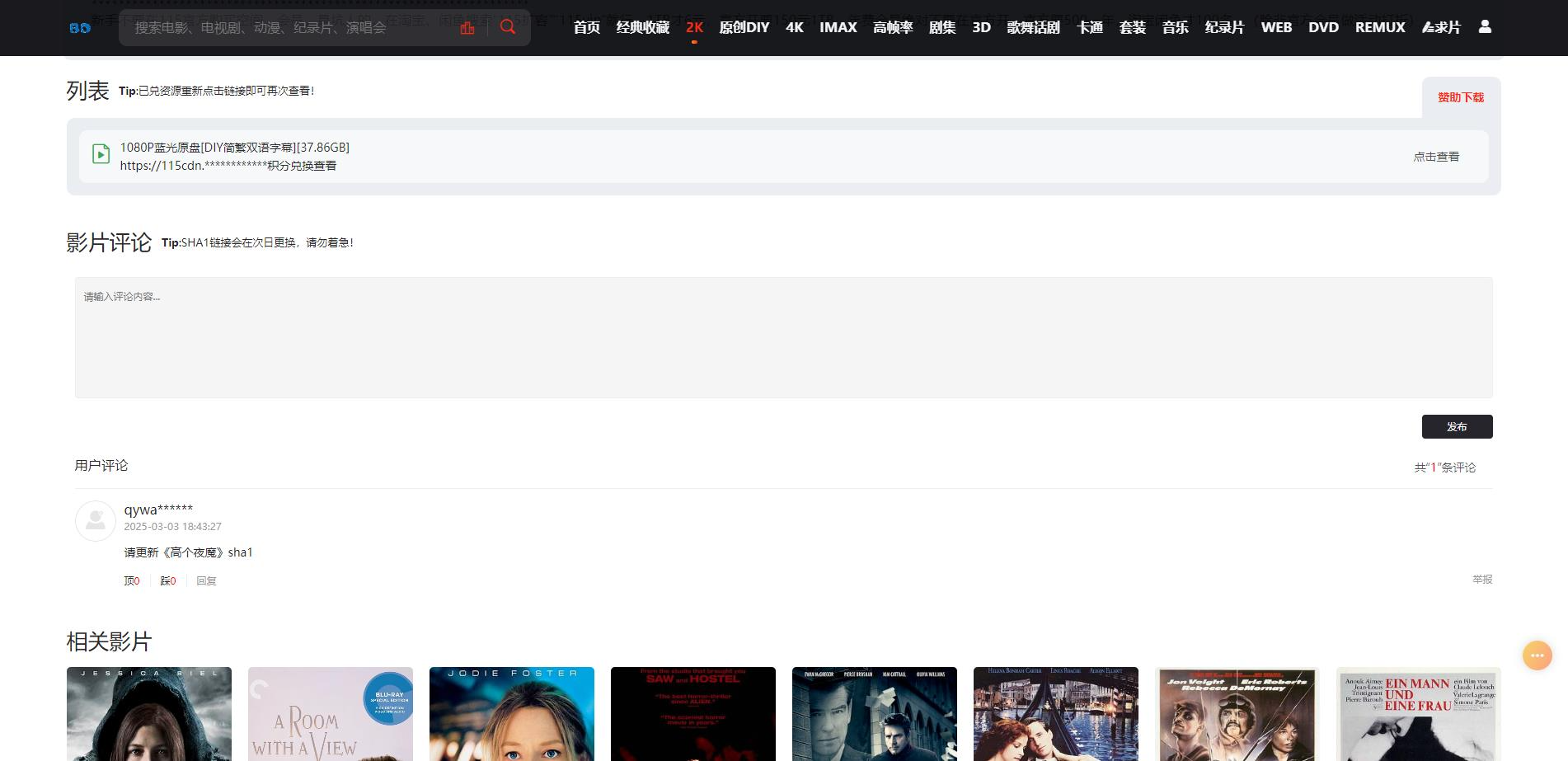Open the IMAX category
This screenshot has height=761, width=1568.
[x=838, y=27]
